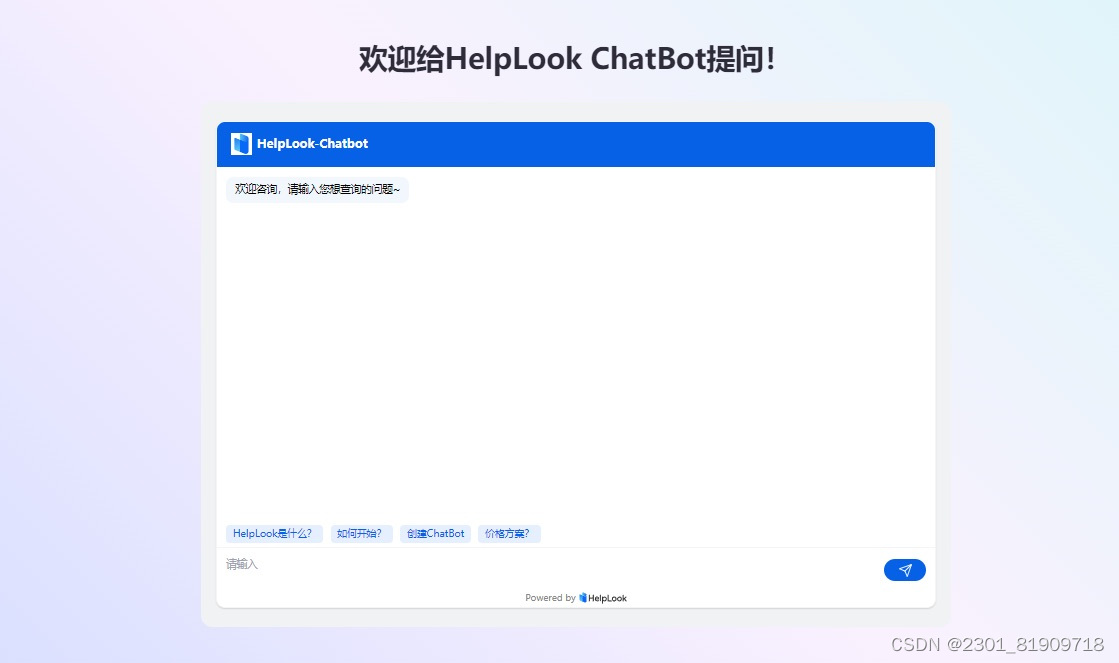1119x663 pixels.
Task: Click the HelpLook-Chatbot title text
Action: click(x=312, y=143)
